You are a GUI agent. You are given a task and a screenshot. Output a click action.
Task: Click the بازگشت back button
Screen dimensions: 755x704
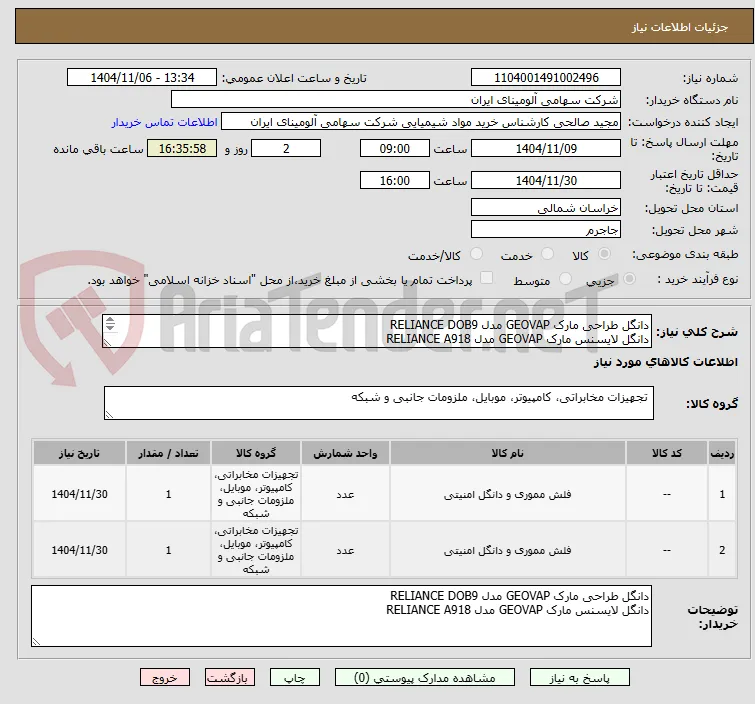pos(229,678)
